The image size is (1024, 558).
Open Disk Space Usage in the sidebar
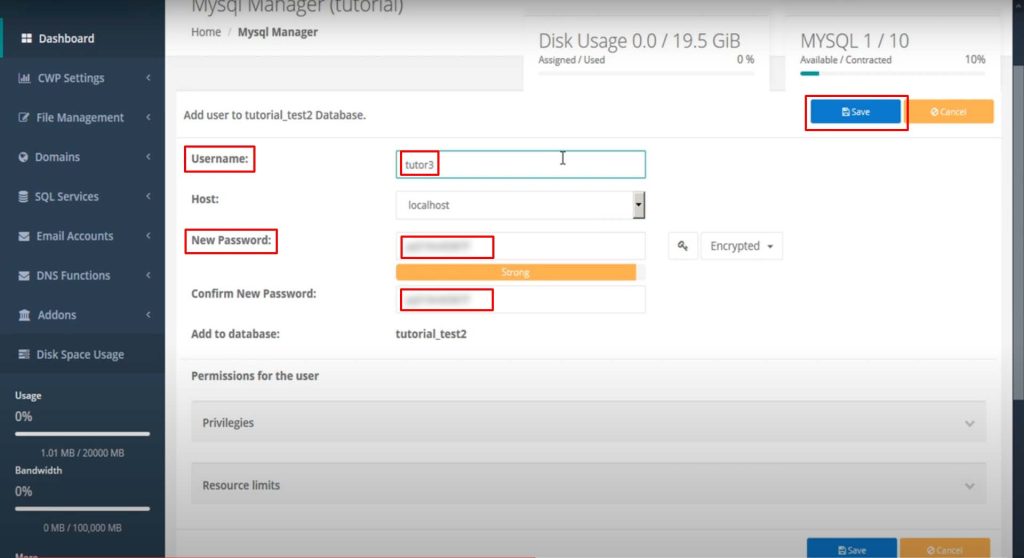tap(80, 355)
